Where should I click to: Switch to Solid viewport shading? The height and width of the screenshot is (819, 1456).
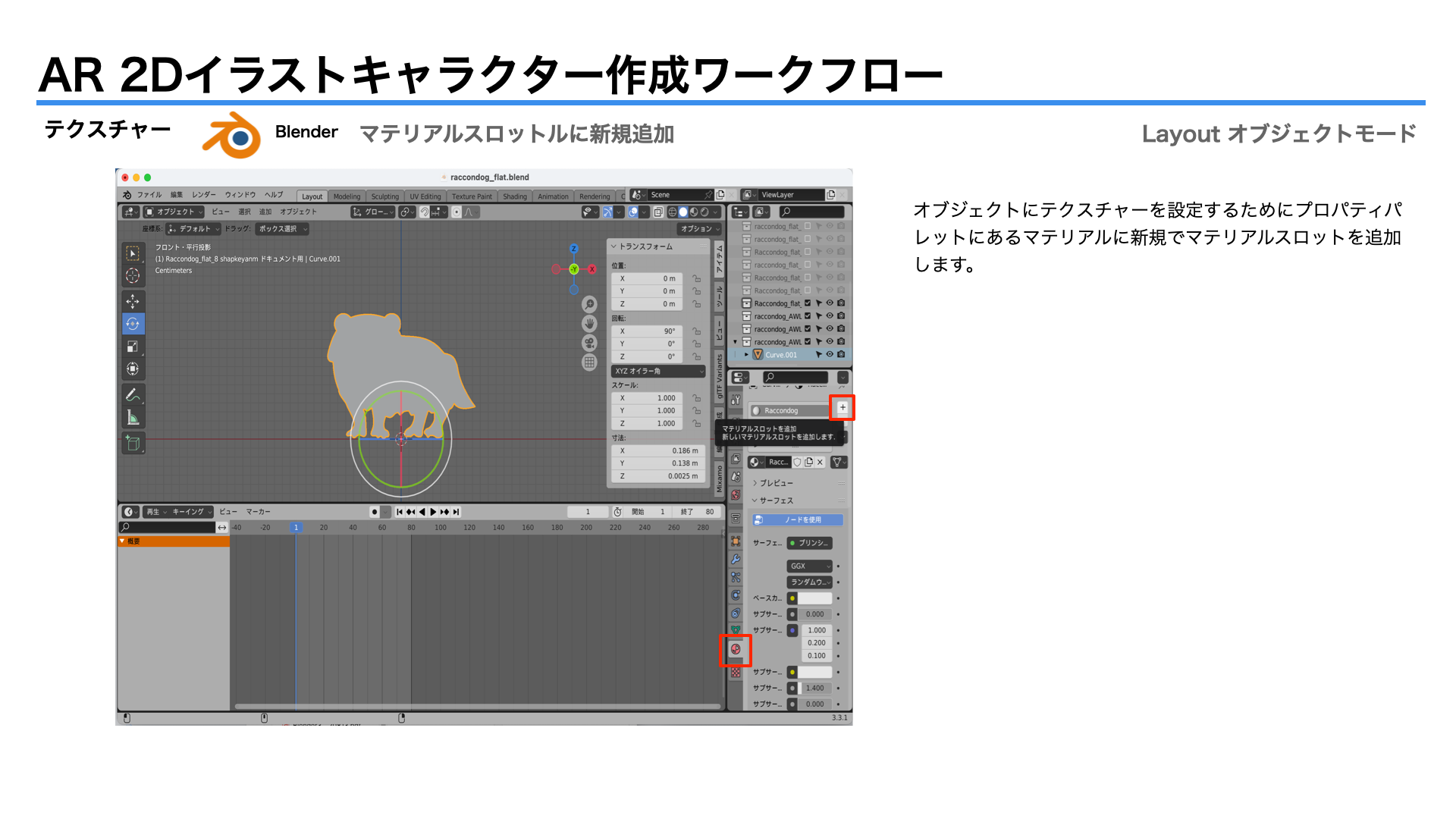tap(683, 212)
